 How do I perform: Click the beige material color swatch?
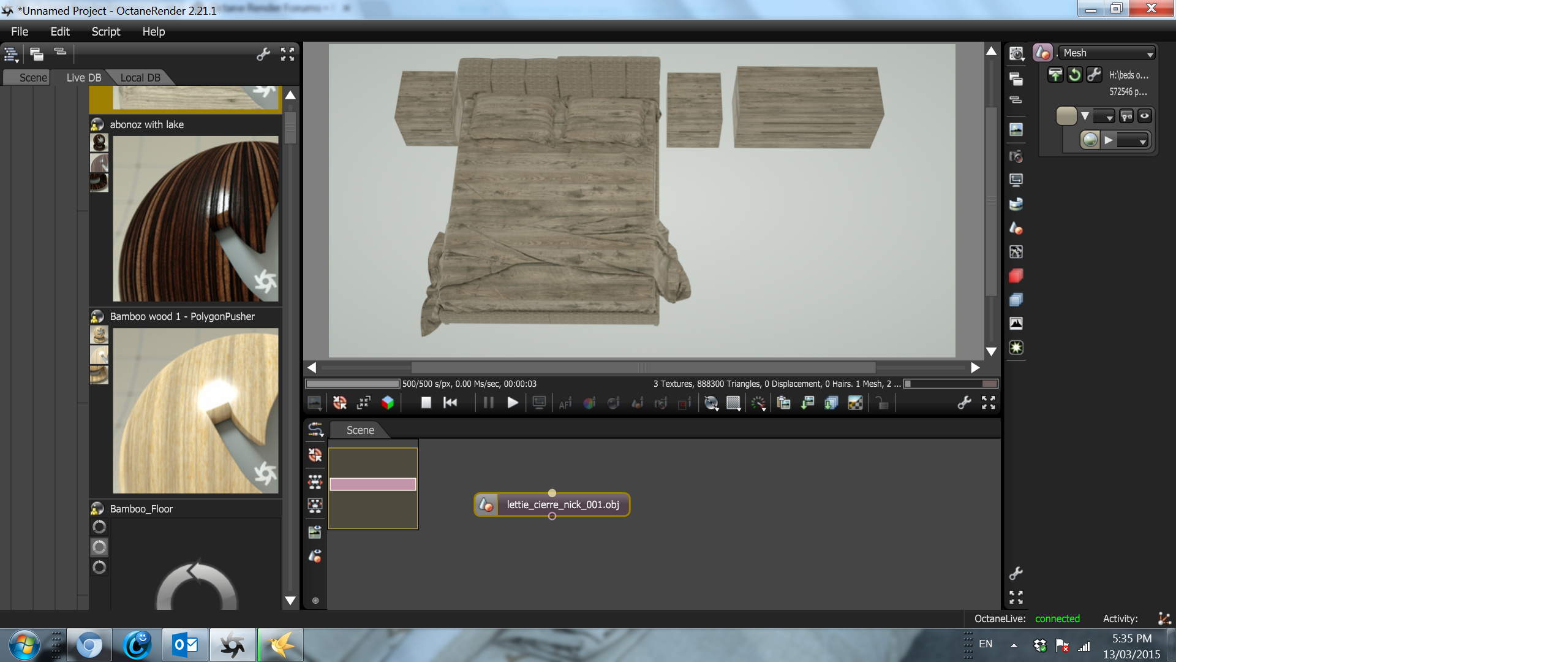pos(1066,116)
